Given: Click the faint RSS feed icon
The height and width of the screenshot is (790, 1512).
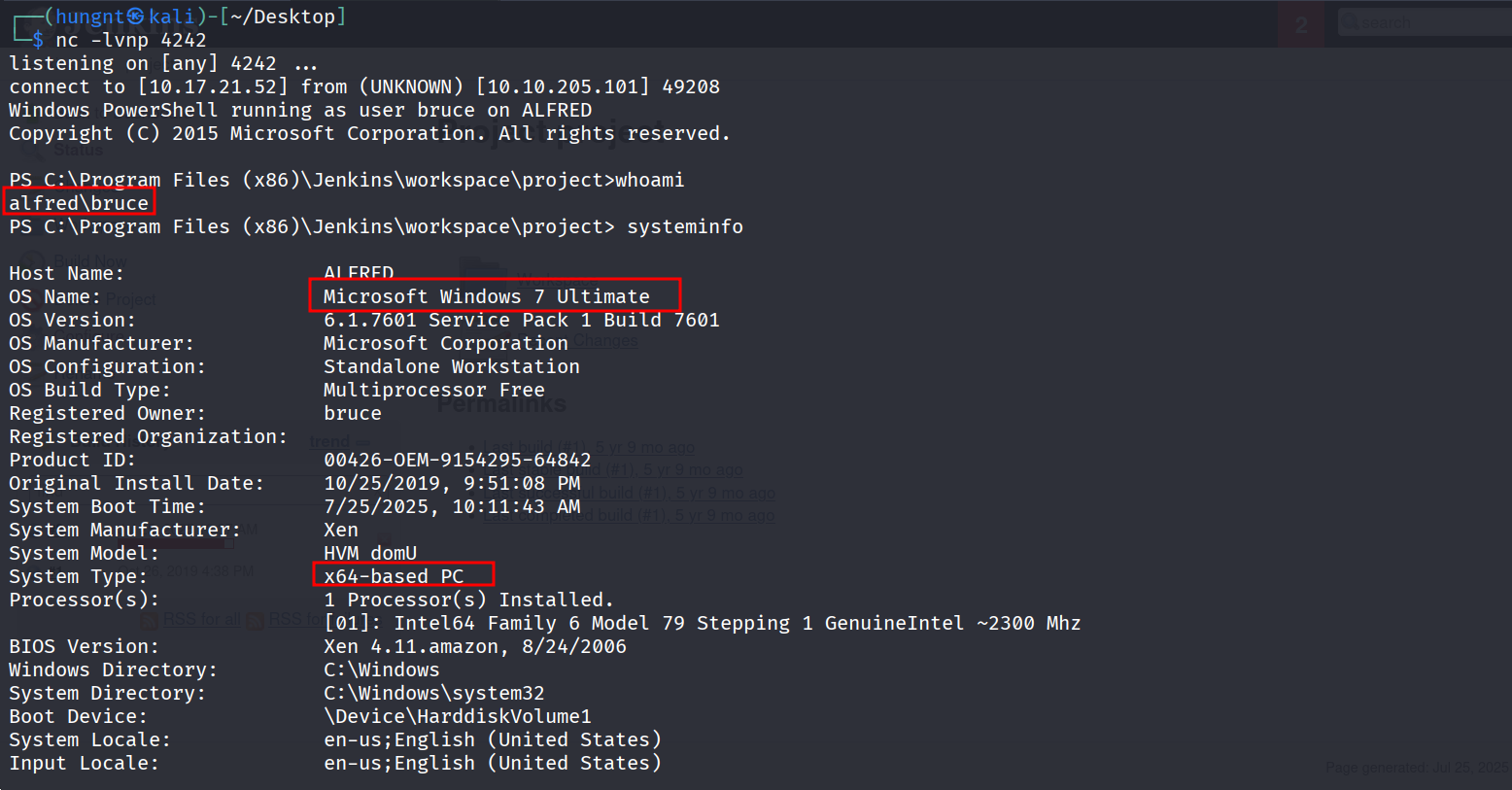Looking at the screenshot, I should coord(149,620).
